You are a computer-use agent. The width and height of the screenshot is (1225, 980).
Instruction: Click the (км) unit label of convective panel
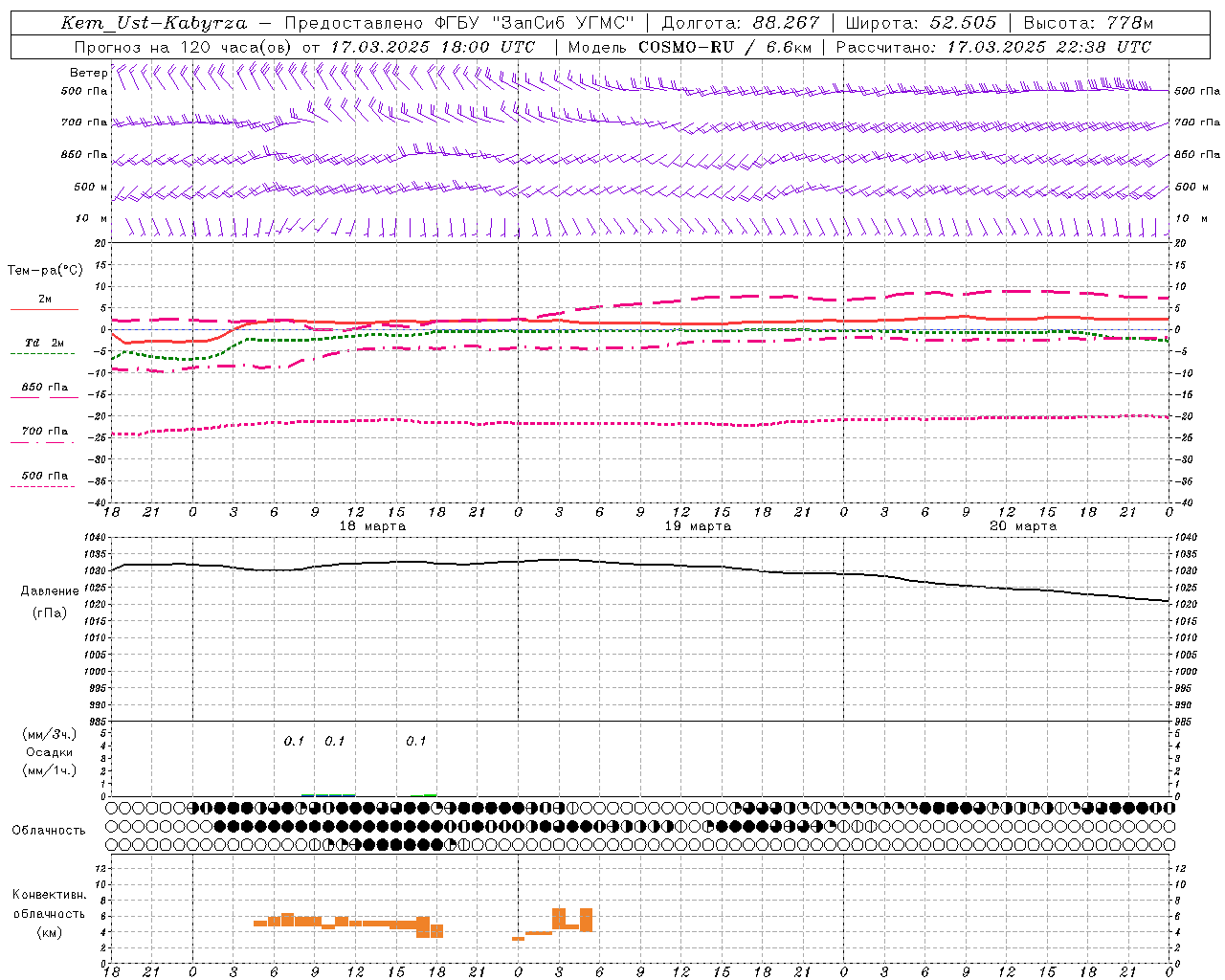click(51, 932)
